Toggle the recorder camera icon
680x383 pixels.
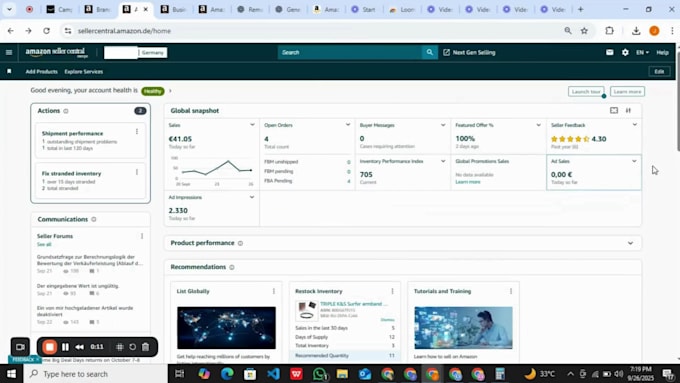(x=20, y=347)
